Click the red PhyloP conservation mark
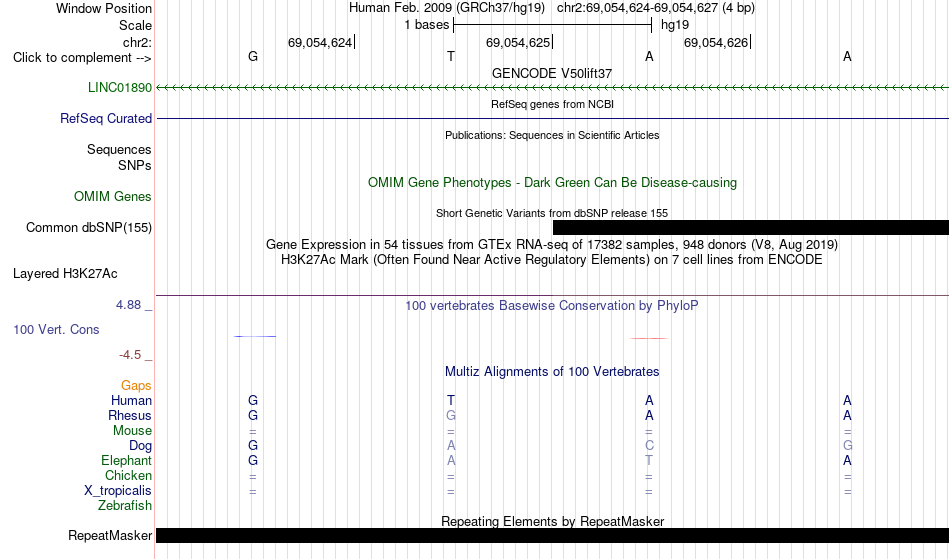Screen dimensions: 950x559 coord(649,338)
